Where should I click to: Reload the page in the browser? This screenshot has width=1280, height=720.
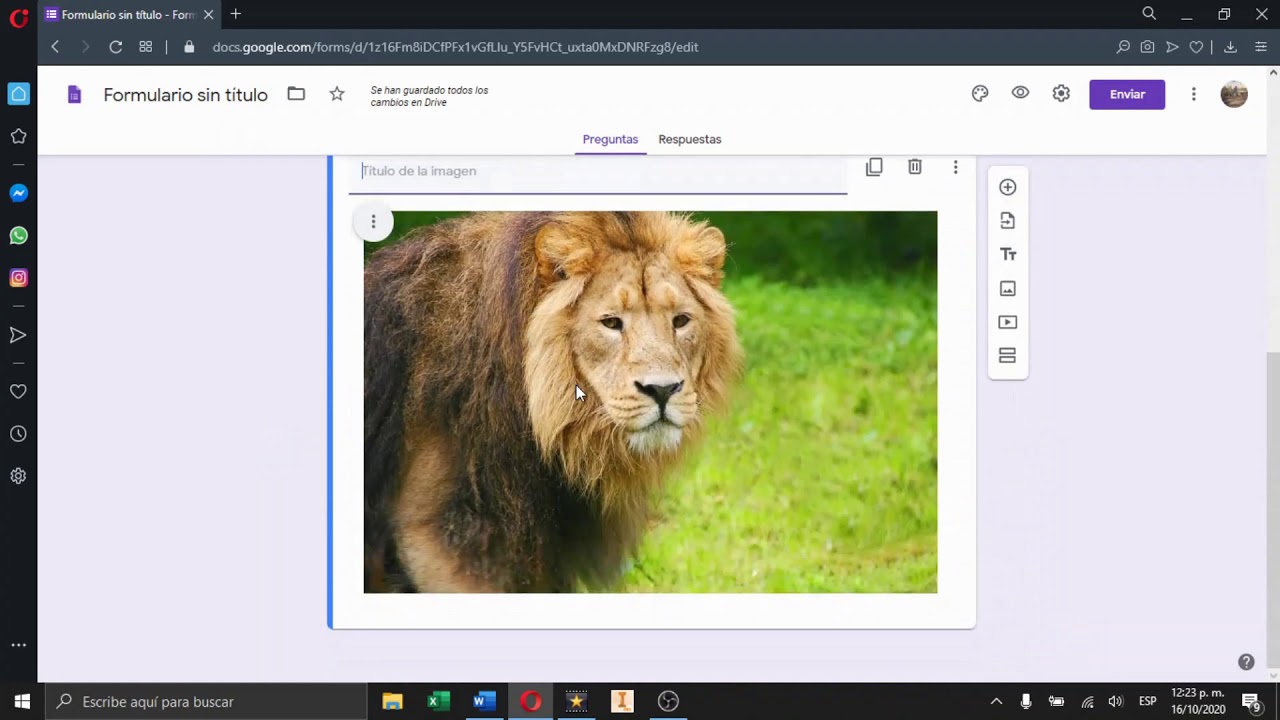click(x=116, y=47)
